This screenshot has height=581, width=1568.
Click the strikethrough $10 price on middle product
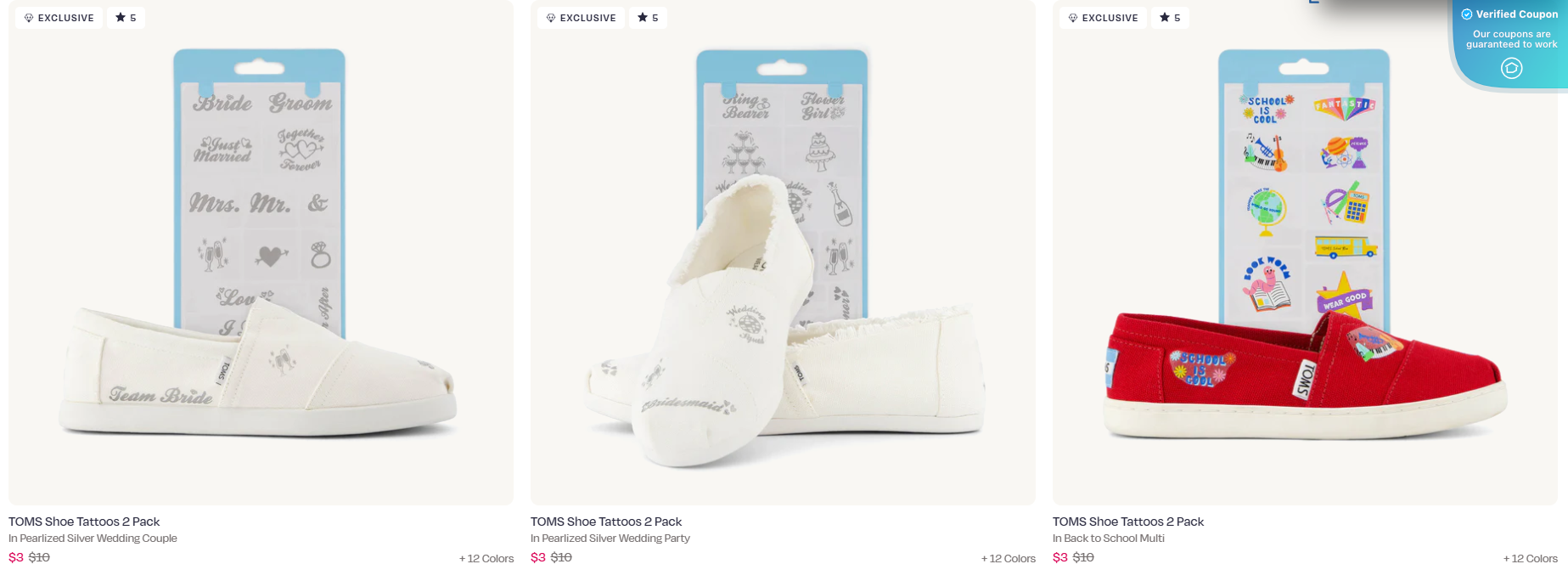[x=562, y=557]
